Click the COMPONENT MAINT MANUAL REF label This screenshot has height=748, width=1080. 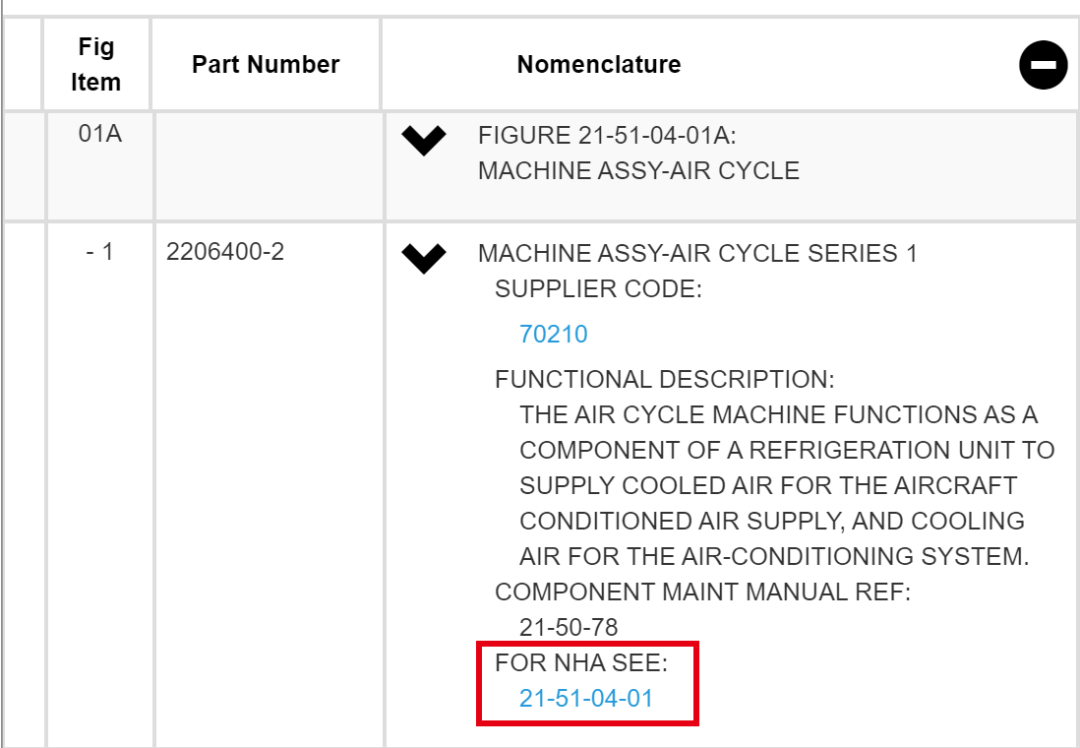(x=702, y=592)
